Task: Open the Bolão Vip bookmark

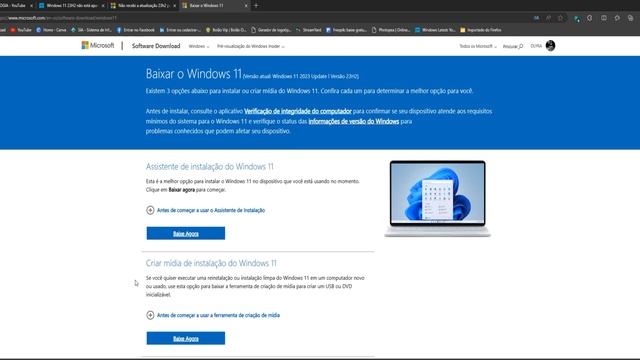Action: (226, 30)
